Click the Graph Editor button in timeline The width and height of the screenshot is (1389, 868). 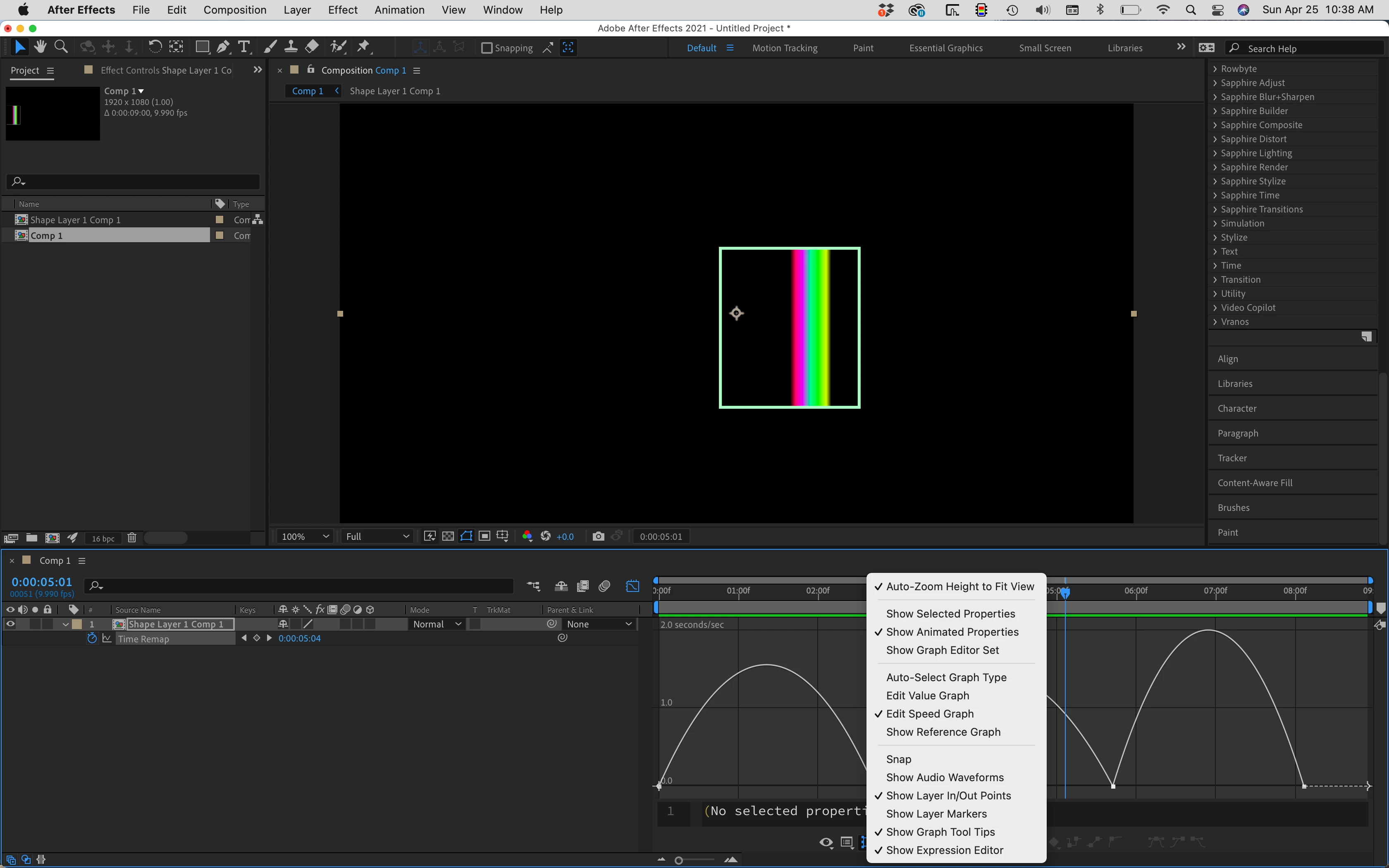632,586
